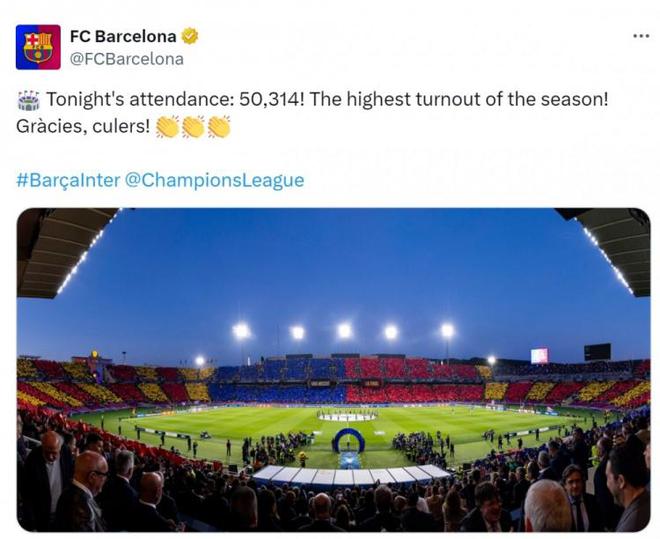Image resolution: width=660 pixels, height=539 pixels.
Task: Click the gold verified badge
Action: 190,37
